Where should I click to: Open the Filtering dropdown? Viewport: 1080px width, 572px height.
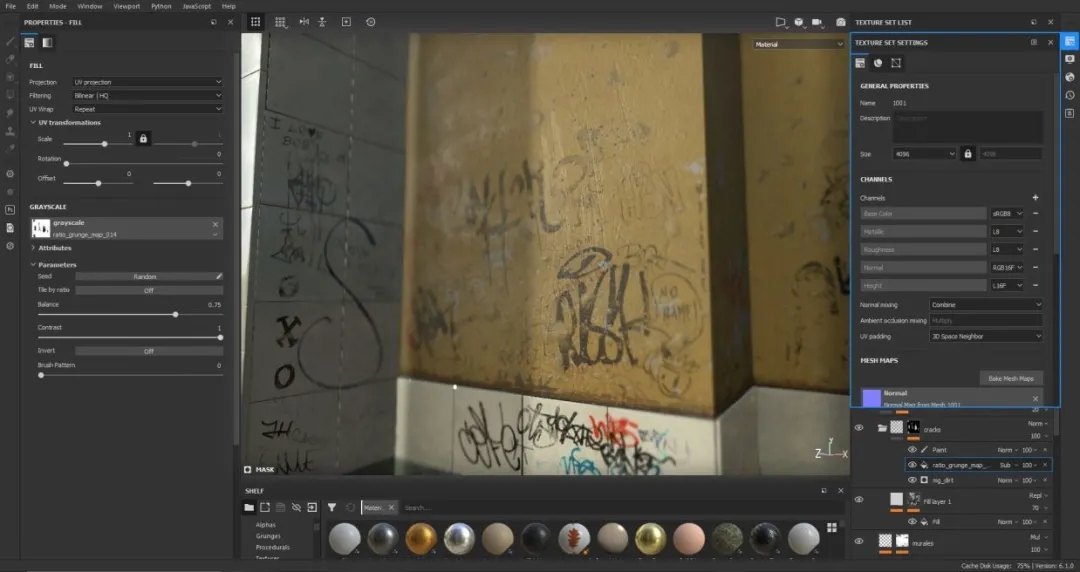[x=147, y=96]
